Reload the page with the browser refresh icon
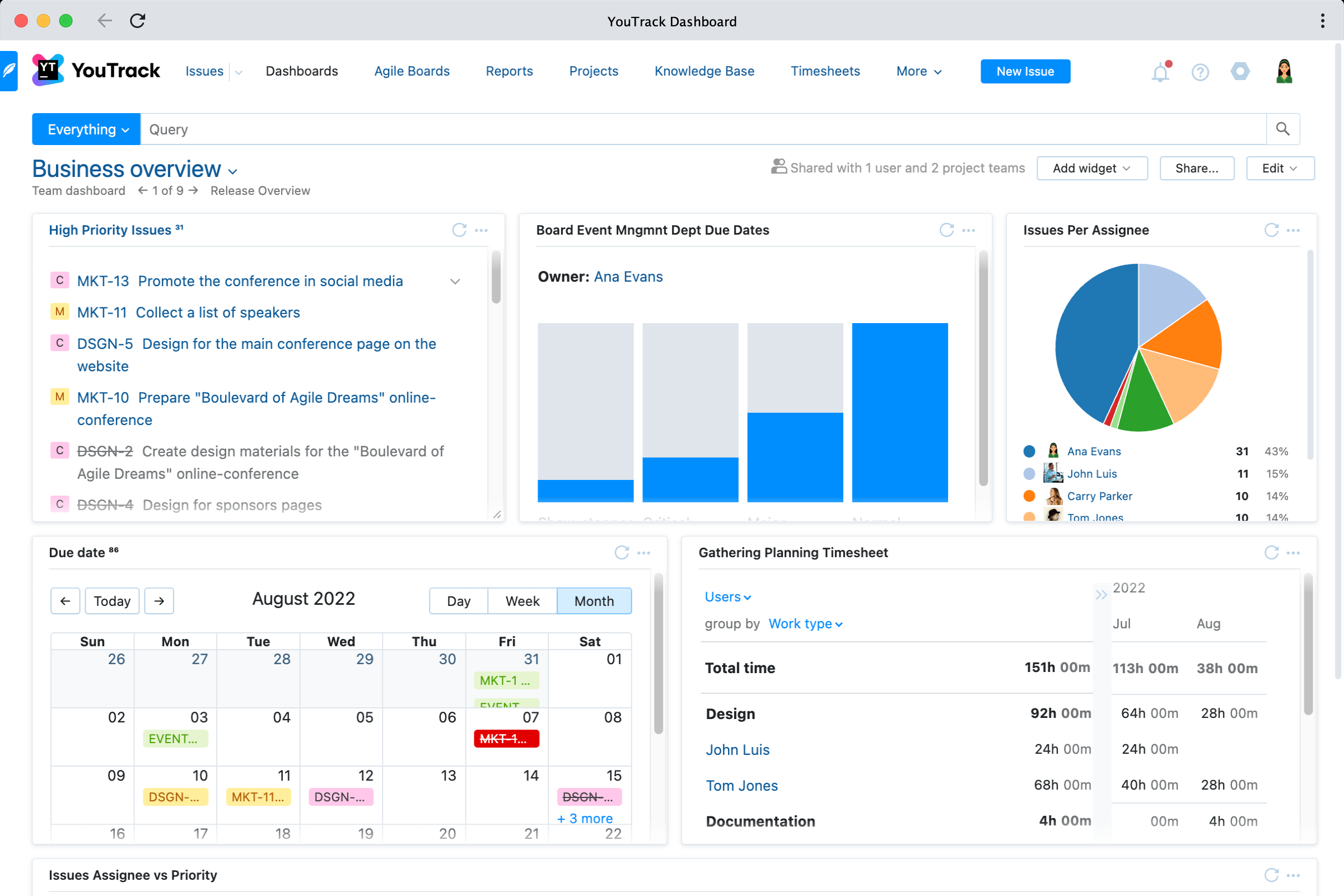The height and width of the screenshot is (896, 1344). coord(138,21)
